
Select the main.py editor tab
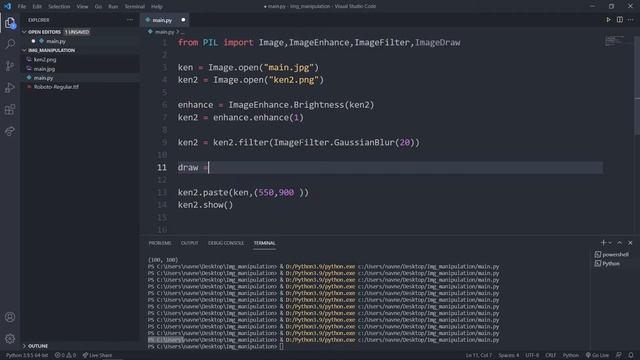(x=162, y=20)
